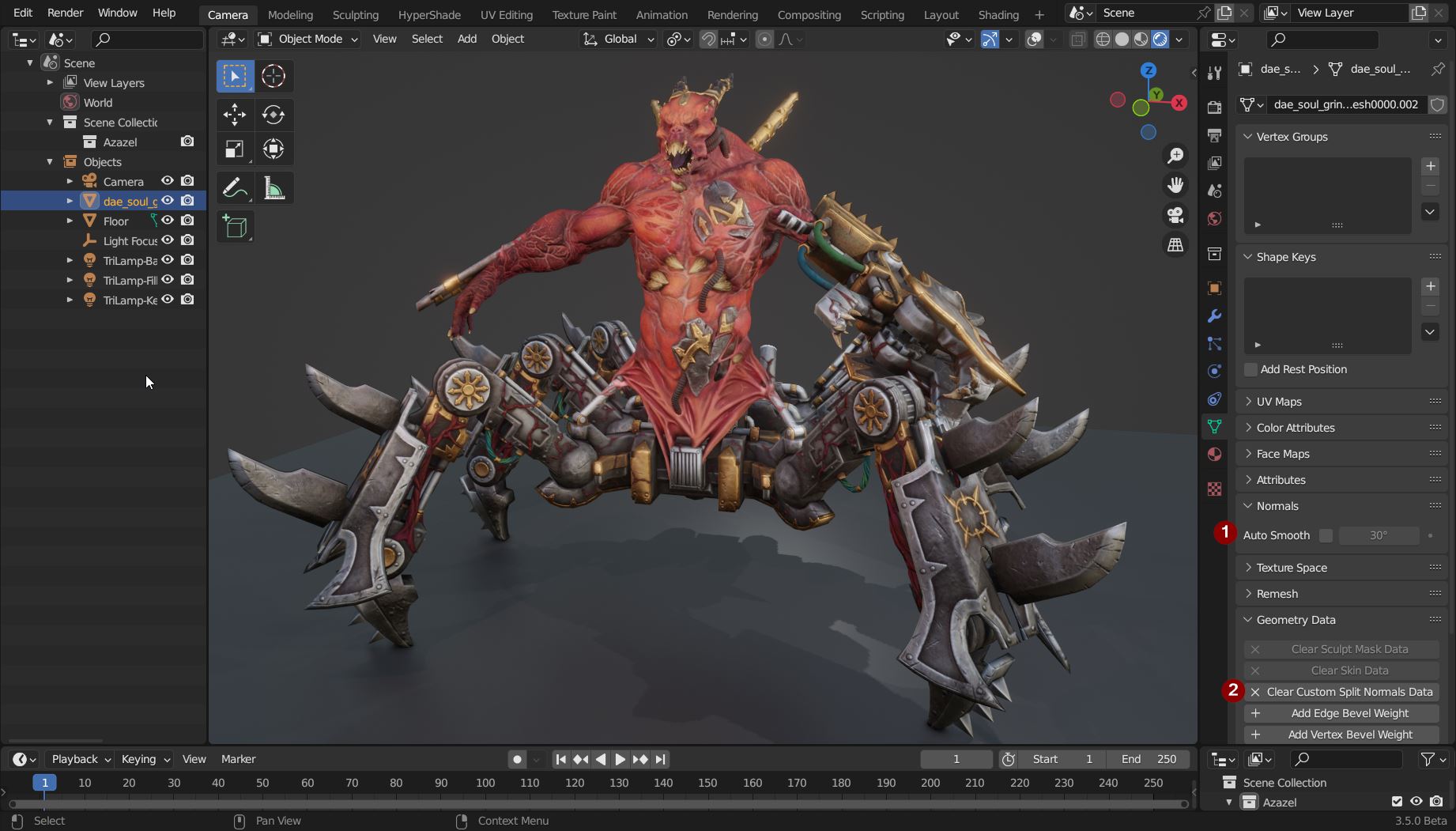The width and height of the screenshot is (1456, 831).
Task: Switch to rendered viewport shading
Action: click(1160, 40)
